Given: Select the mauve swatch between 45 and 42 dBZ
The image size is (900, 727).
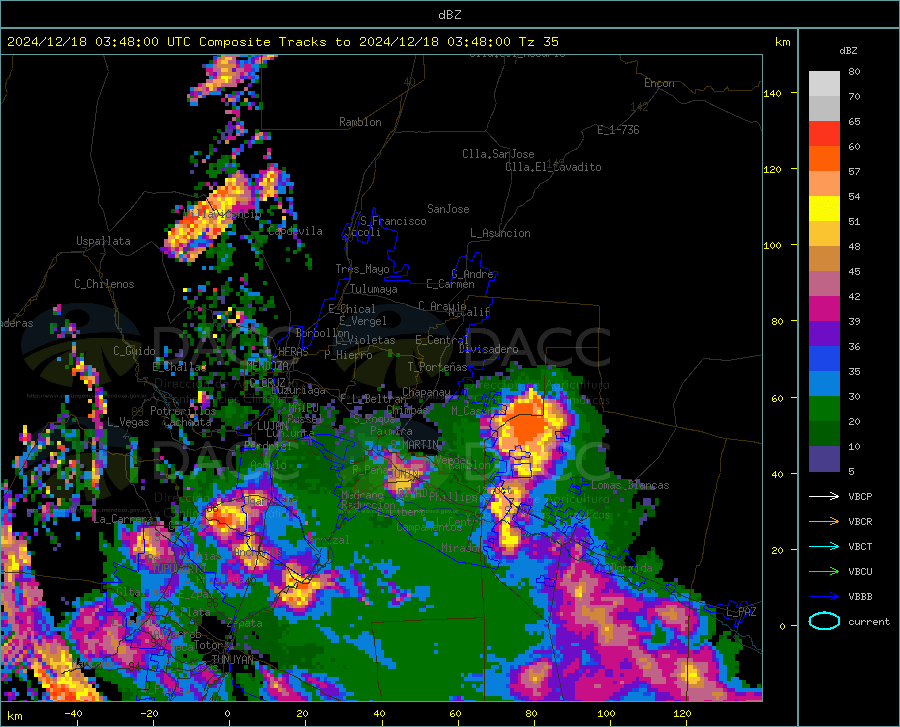Looking at the screenshot, I should (824, 284).
